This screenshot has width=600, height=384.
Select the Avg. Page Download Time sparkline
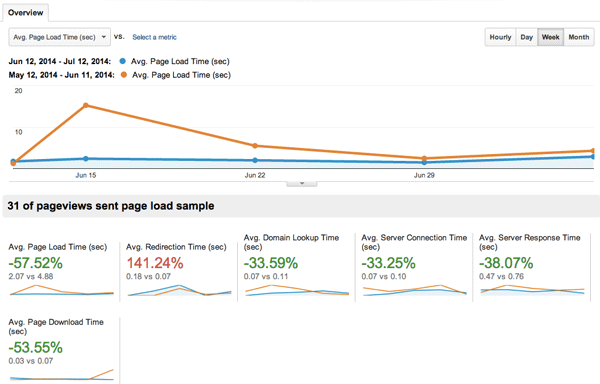click(62, 375)
